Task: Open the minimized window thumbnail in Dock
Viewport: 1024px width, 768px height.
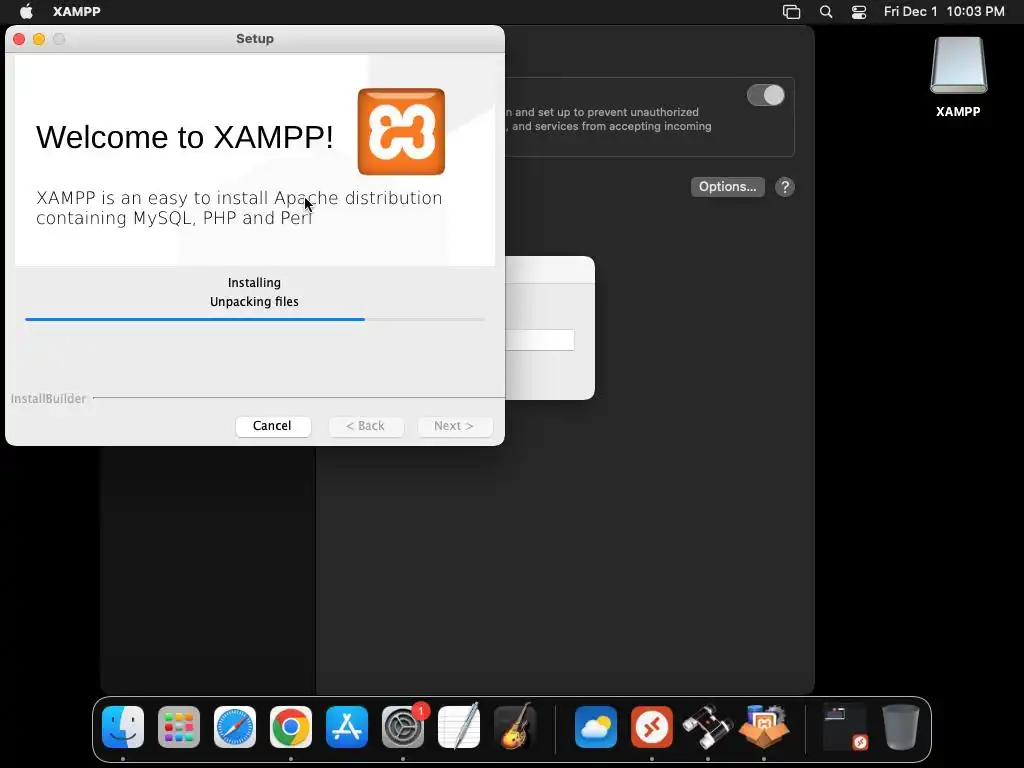Action: pyautogui.click(x=845, y=727)
